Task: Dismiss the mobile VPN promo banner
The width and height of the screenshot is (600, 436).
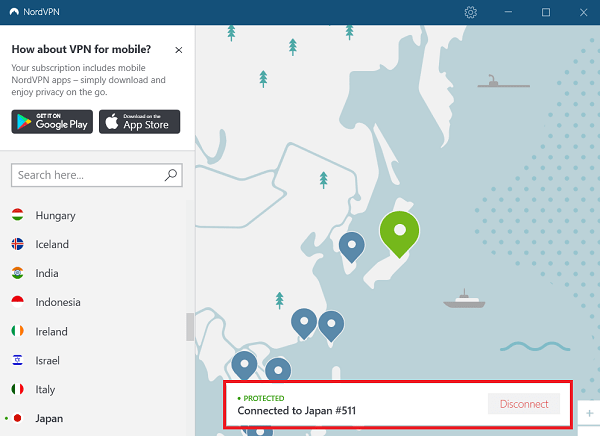Action: (179, 50)
